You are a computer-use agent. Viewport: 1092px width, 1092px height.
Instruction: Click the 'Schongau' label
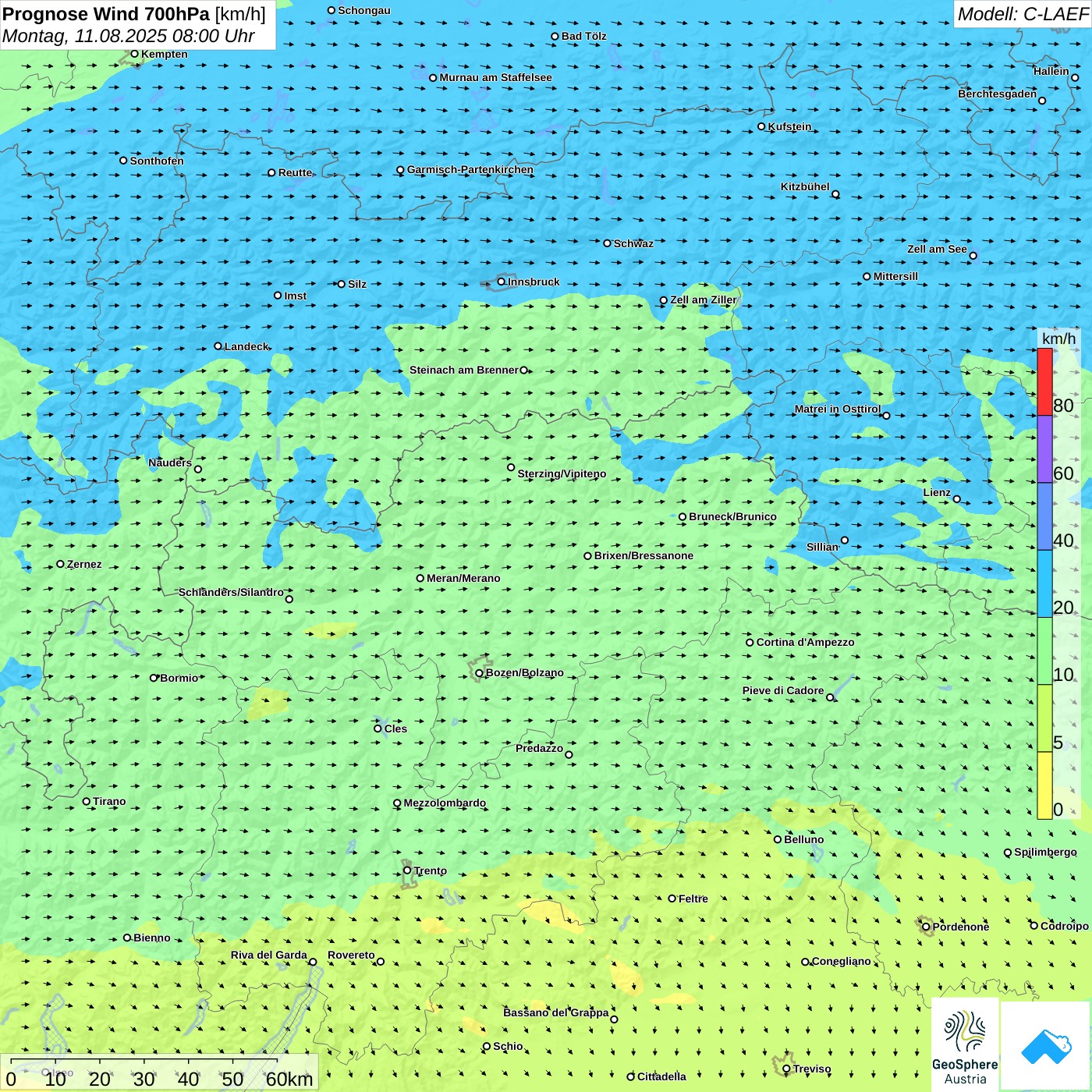click(x=364, y=10)
